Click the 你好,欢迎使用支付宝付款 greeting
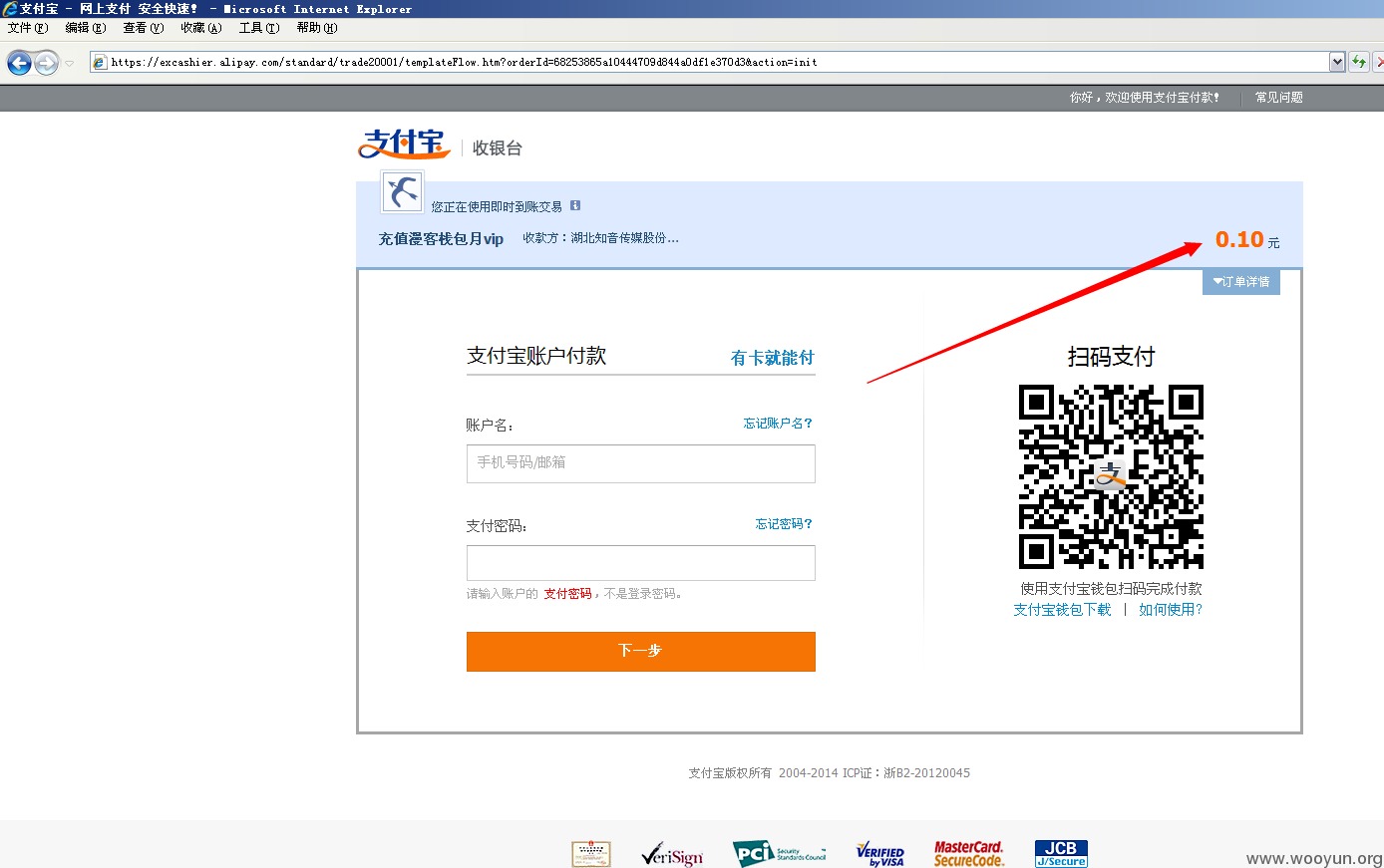Screen dimensions: 1384x868 1145,98
